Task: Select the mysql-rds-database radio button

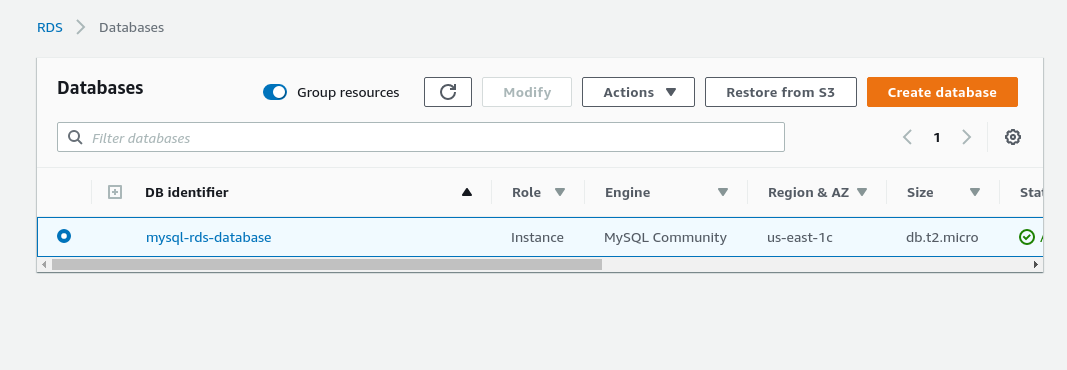Action: click(64, 236)
